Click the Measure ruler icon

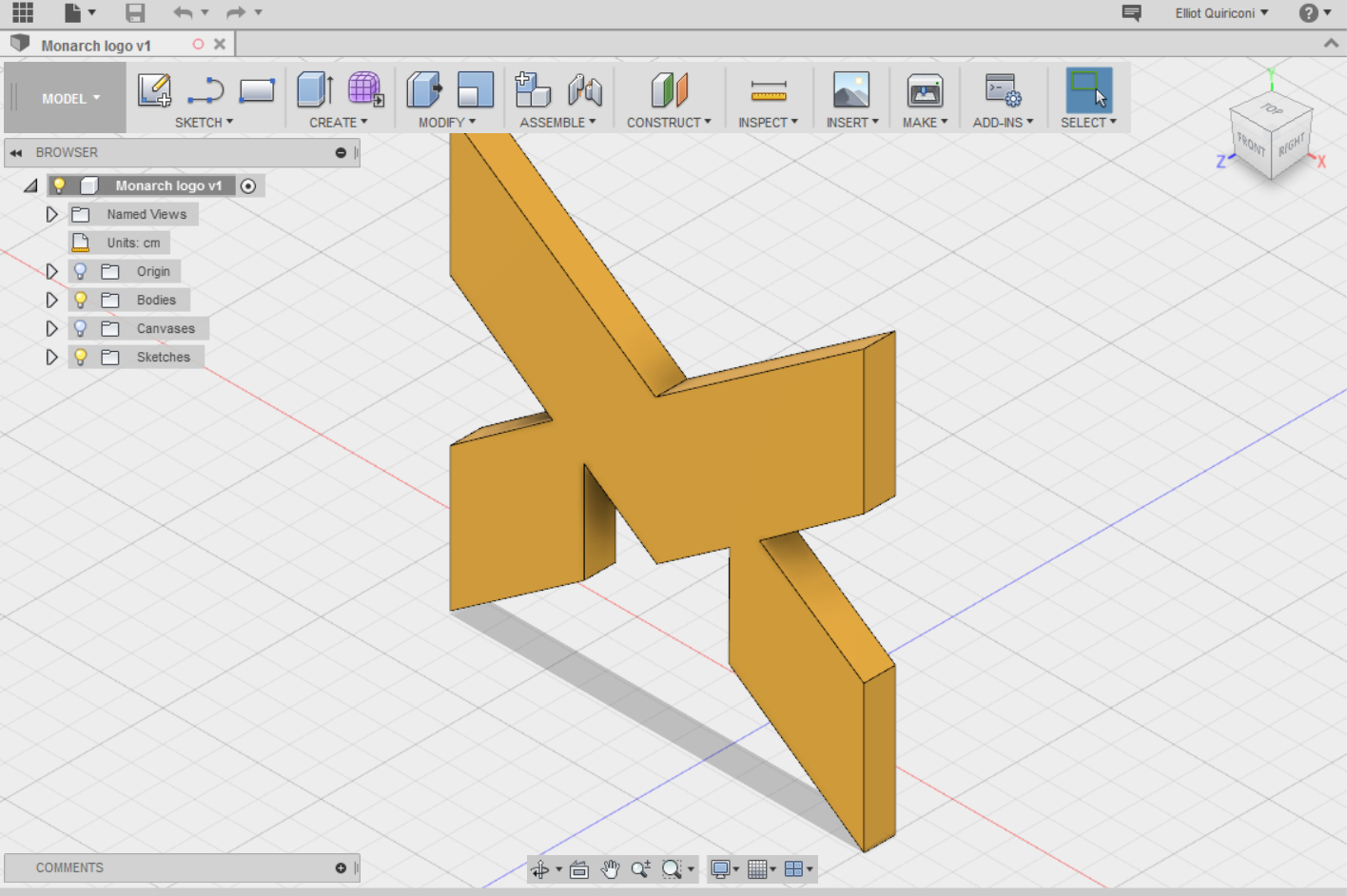[769, 90]
